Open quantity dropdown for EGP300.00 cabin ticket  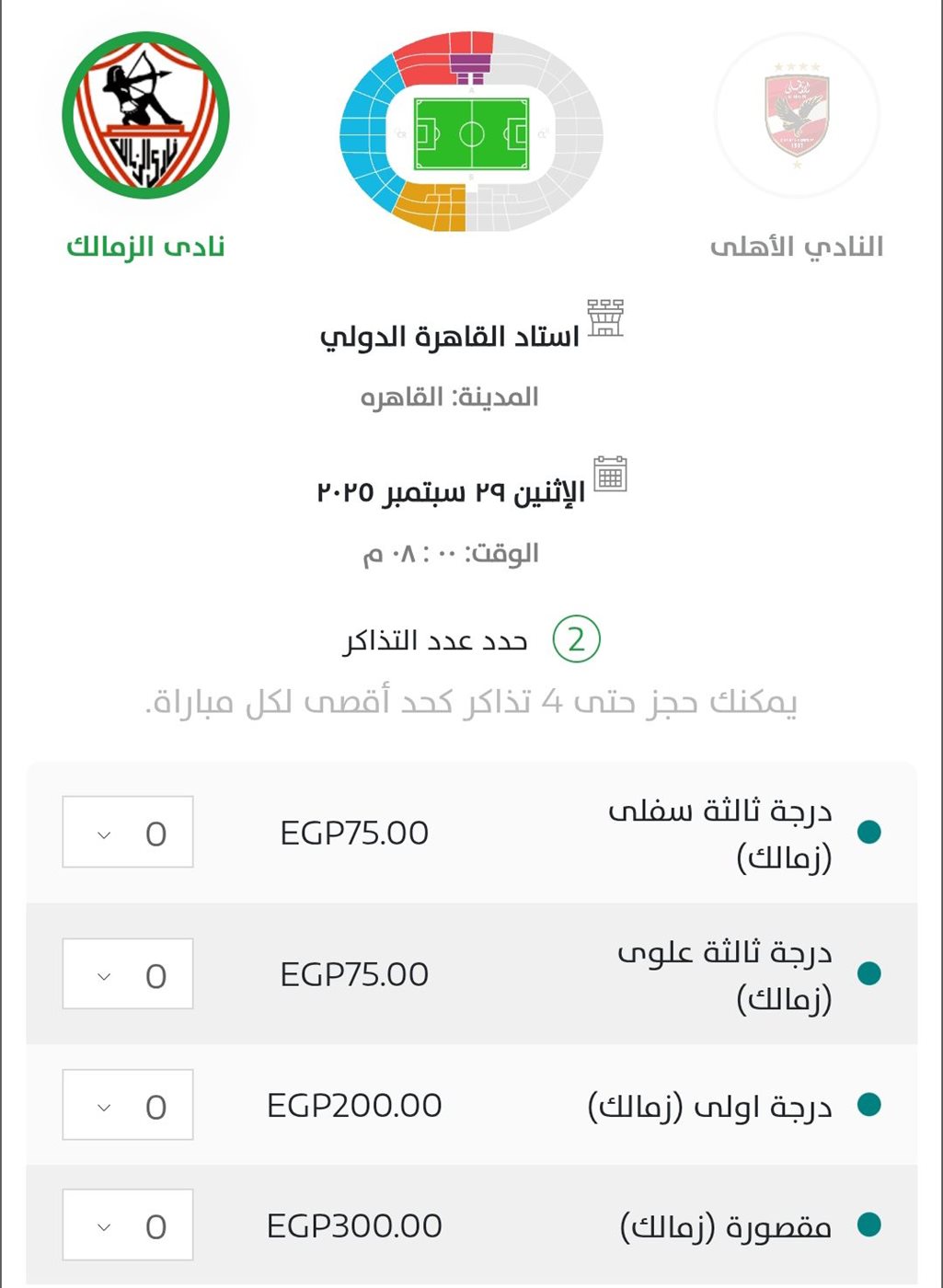point(128,1225)
